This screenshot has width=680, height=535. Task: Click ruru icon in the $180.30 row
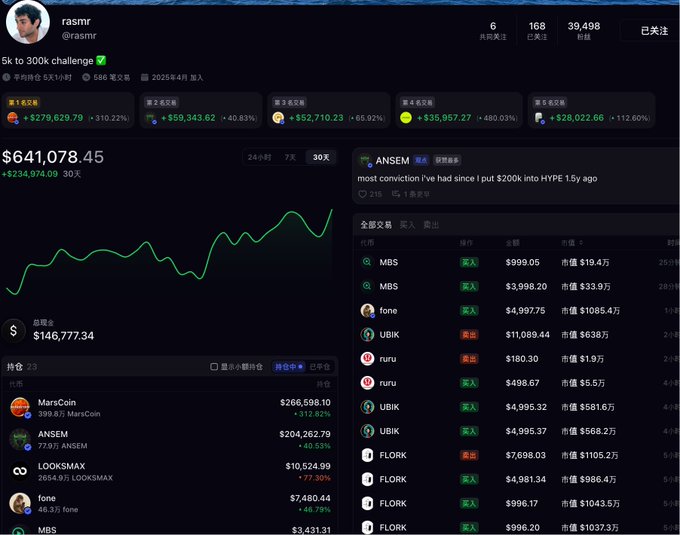pos(367,359)
